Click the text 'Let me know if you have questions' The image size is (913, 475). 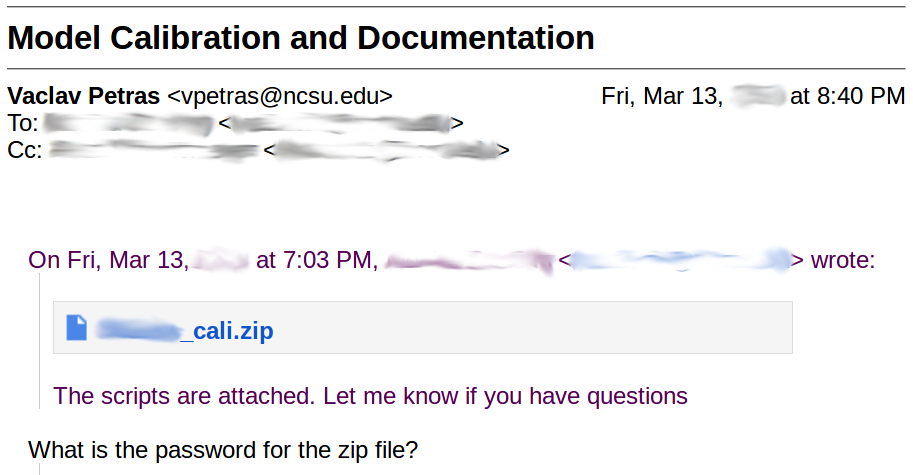(505, 396)
